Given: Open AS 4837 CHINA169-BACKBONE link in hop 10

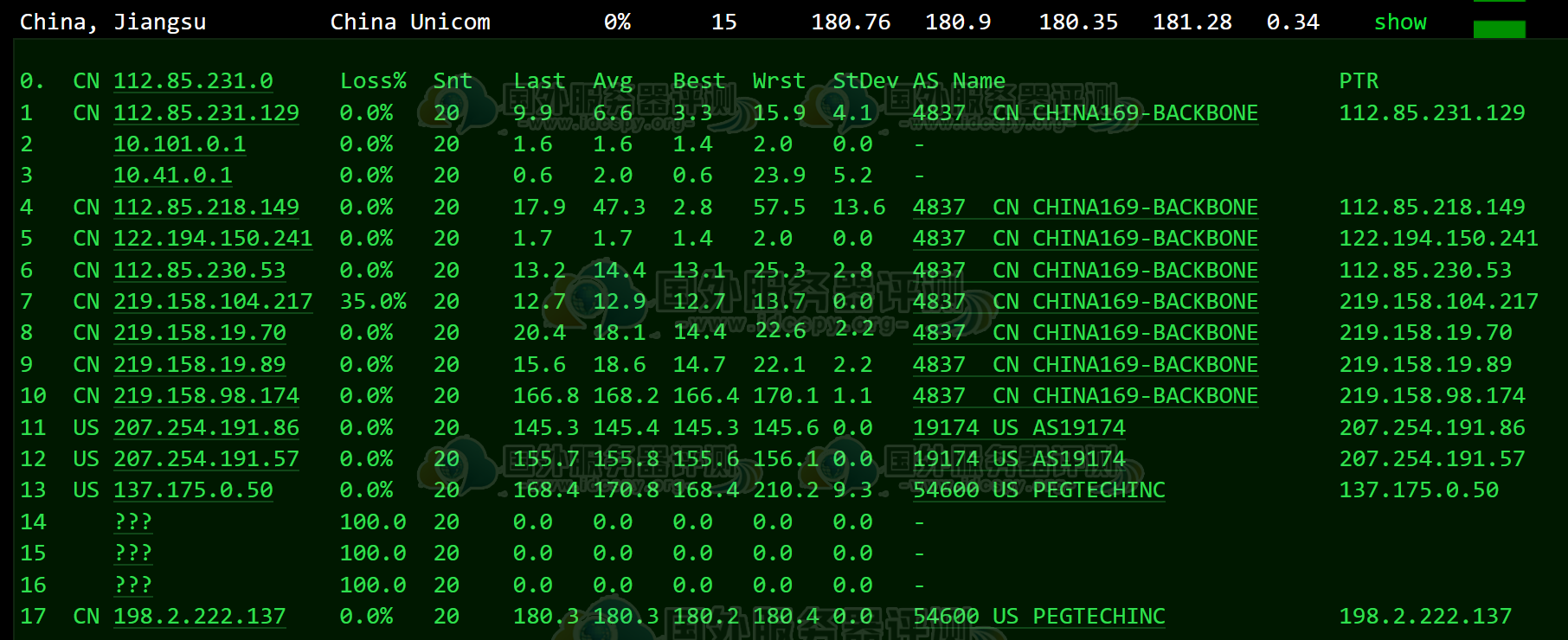Looking at the screenshot, I should pos(1085,396).
